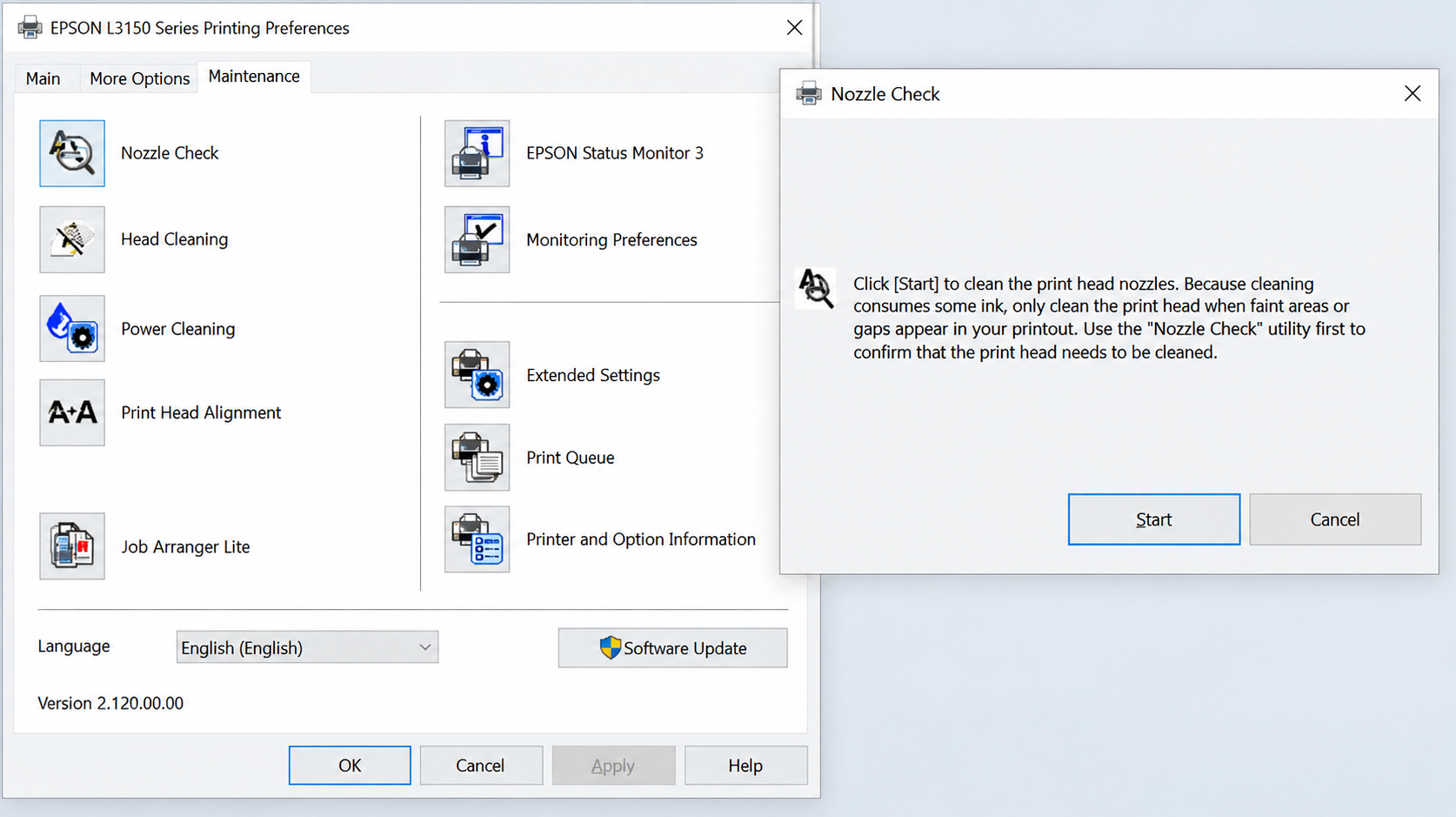Open EPSON Status Monitor 3 icon
This screenshot has width=1456, height=817.
tap(477, 153)
